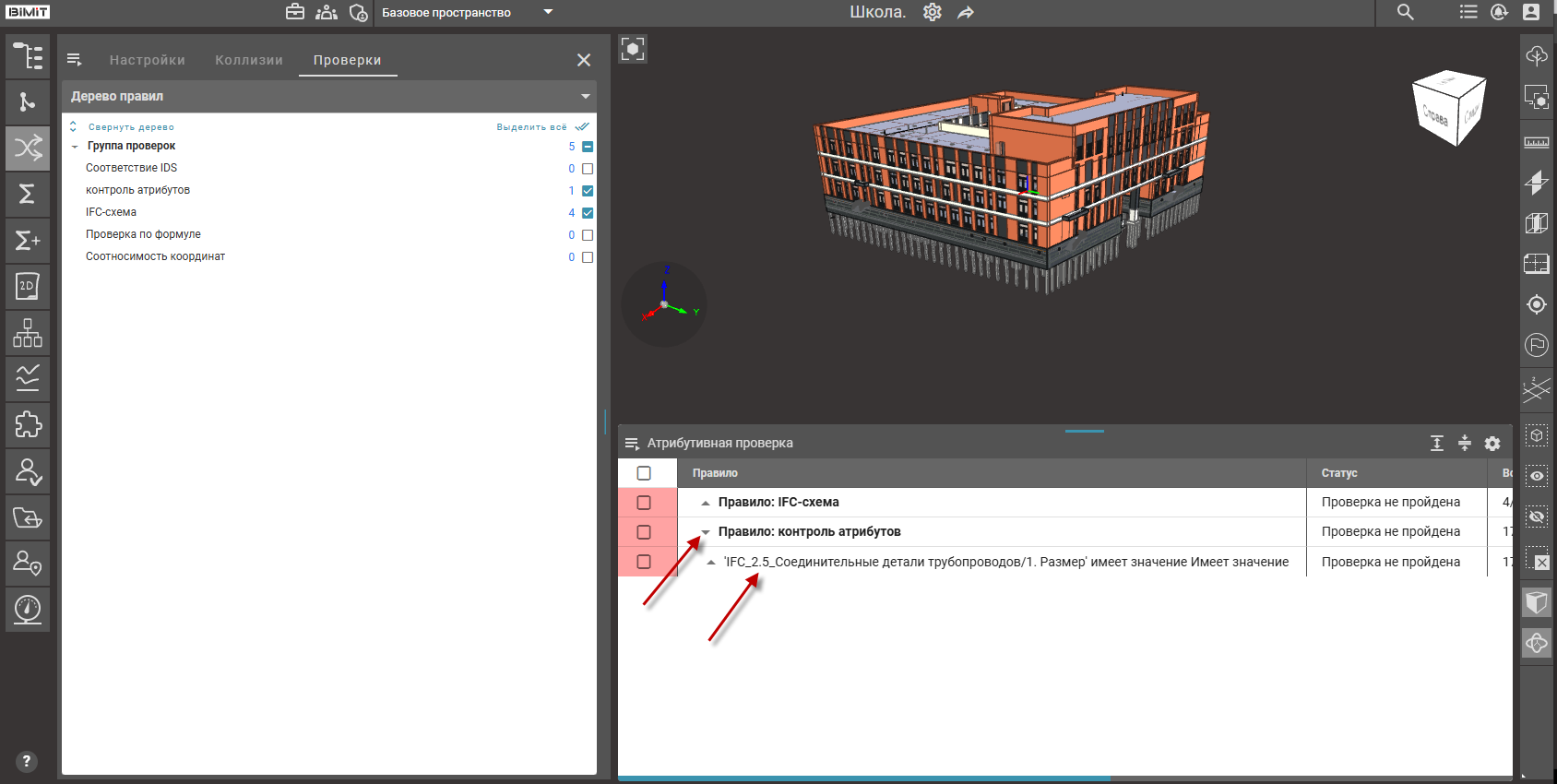Check the box for Правило: IFC-схема row

(x=644, y=503)
